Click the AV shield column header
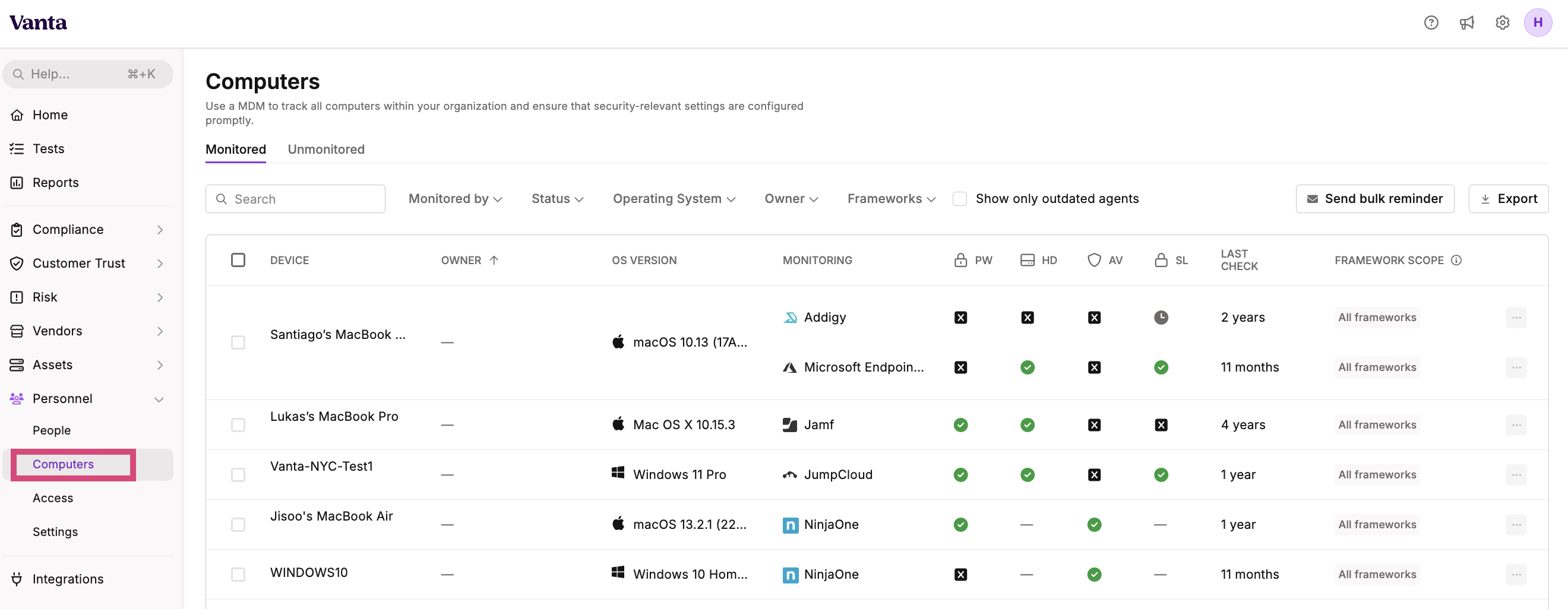Screen dimensions: 1568x609 click(1105, 261)
